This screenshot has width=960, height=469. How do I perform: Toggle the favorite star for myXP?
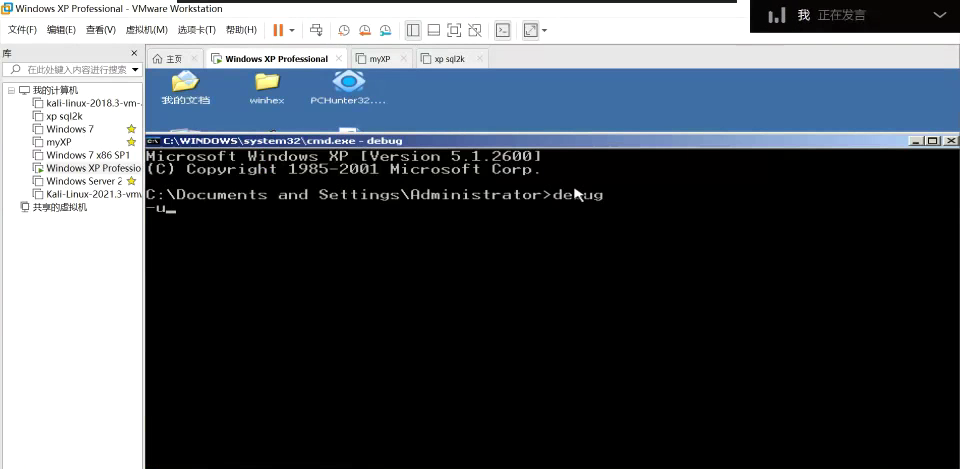[x=131, y=142]
